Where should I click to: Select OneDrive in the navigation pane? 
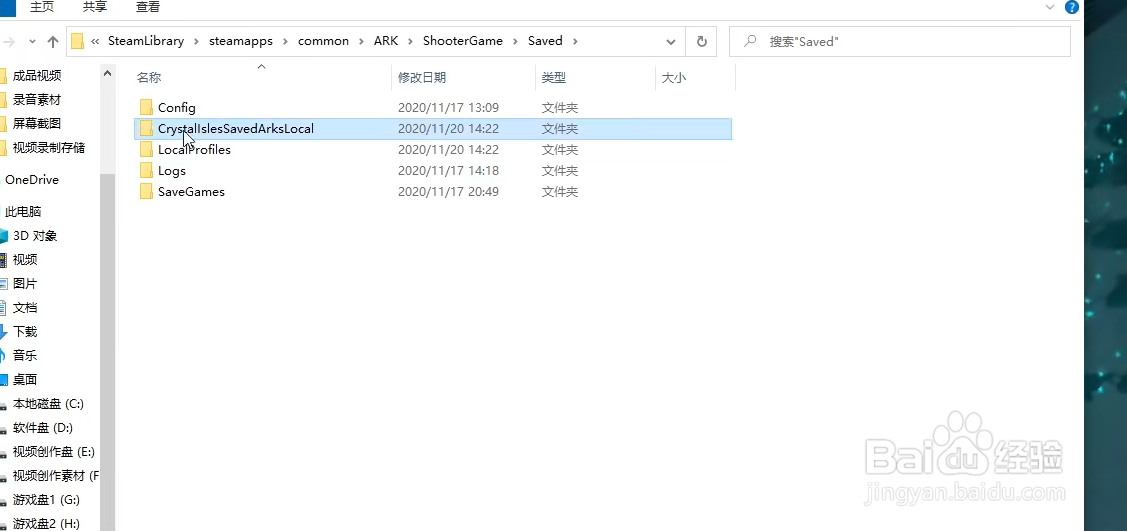pyautogui.click(x=32, y=180)
